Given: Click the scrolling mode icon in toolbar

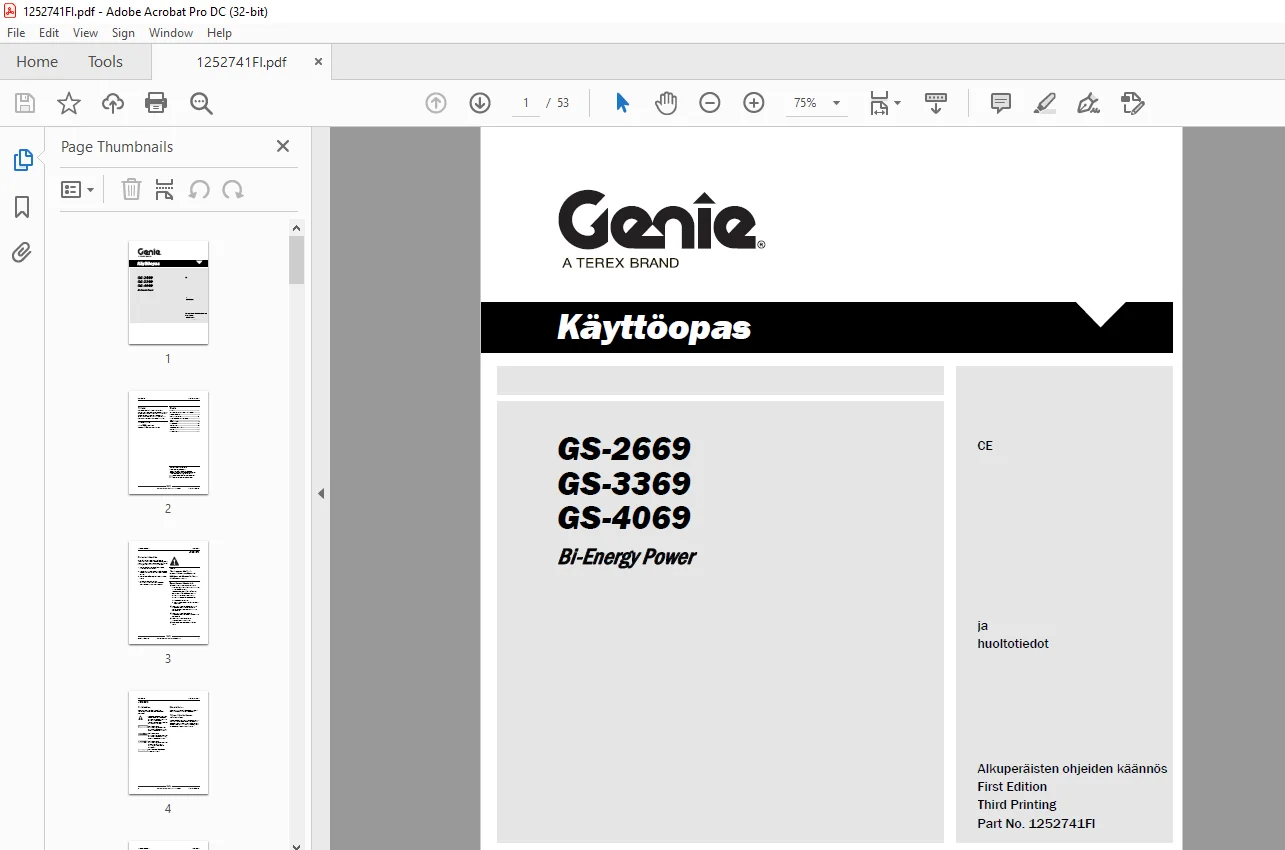Looking at the screenshot, I should [936, 103].
